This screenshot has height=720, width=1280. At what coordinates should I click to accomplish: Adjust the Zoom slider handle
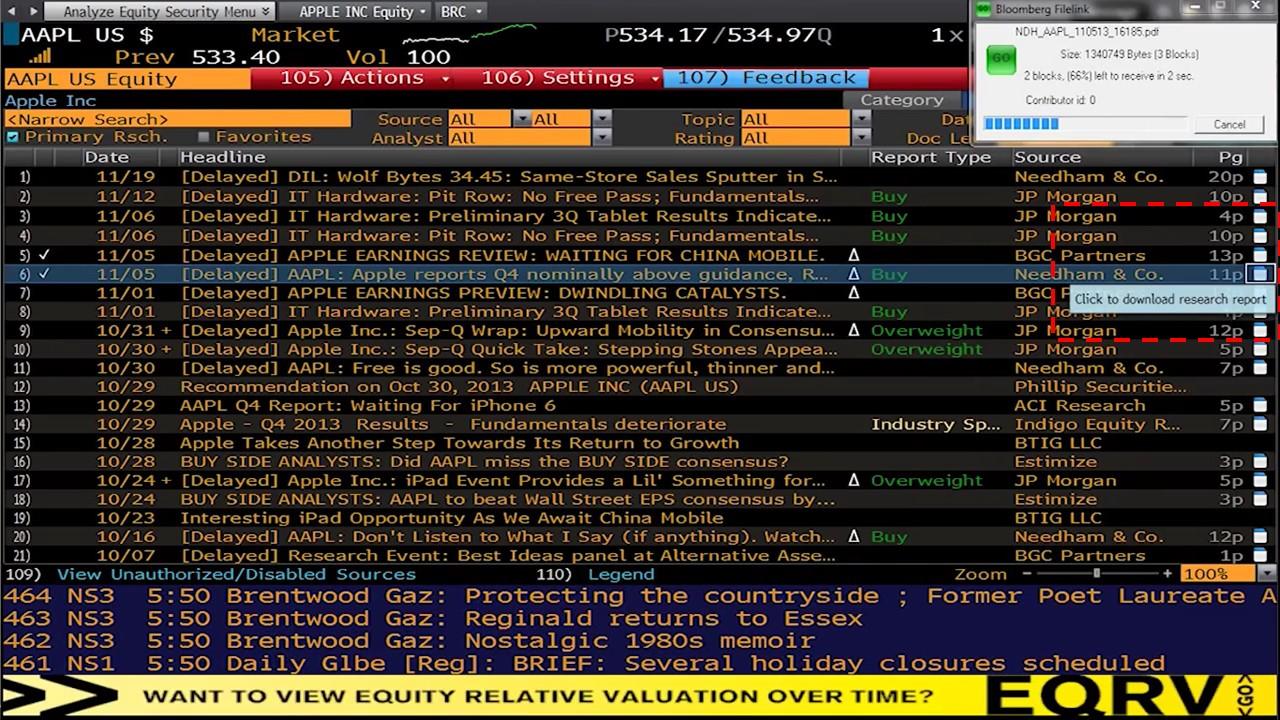[x=1097, y=574]
